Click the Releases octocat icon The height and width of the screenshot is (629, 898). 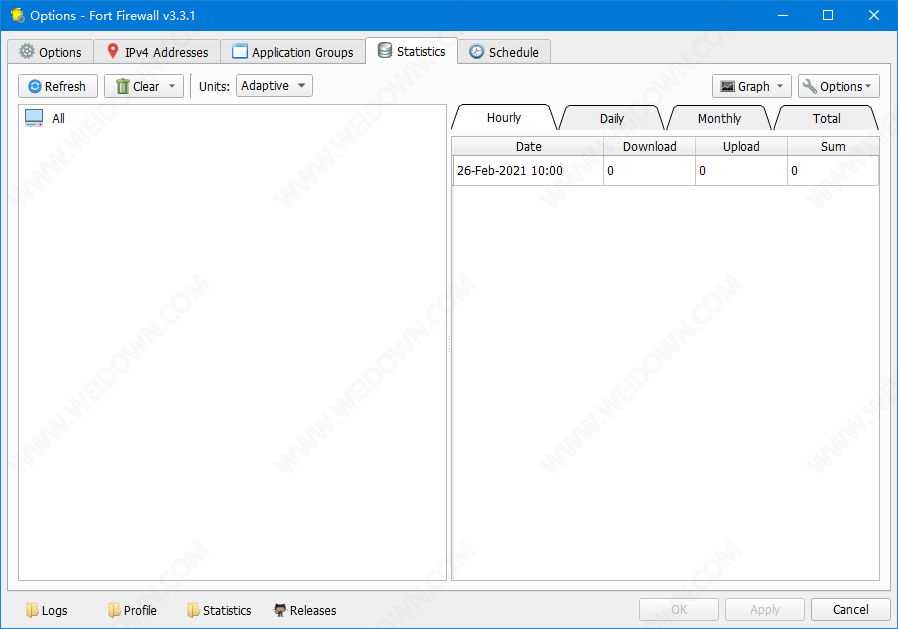coord(280,610)
